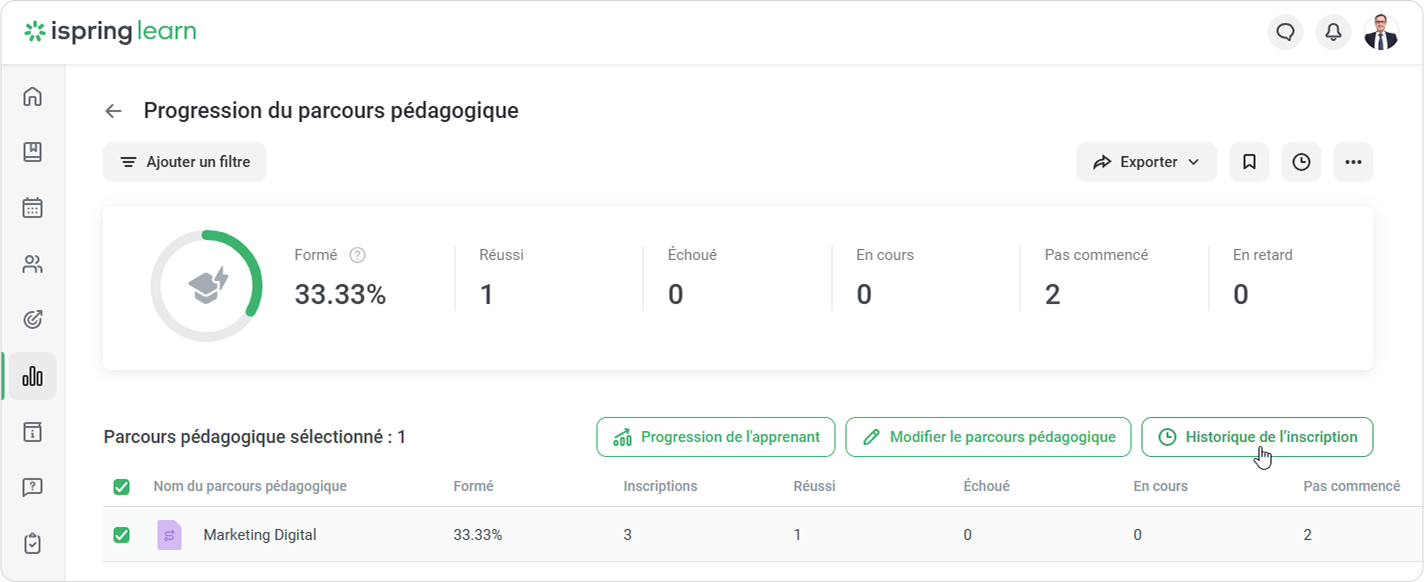1424x582 pixels.
Task: Click Historique de l'inscription button
Action: (1257, 437)
